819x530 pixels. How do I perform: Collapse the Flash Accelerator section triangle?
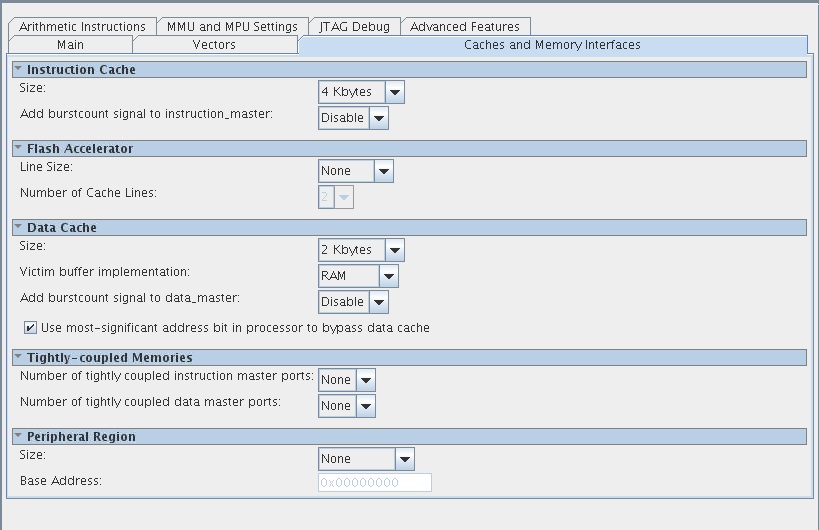(x=18, y=148)
